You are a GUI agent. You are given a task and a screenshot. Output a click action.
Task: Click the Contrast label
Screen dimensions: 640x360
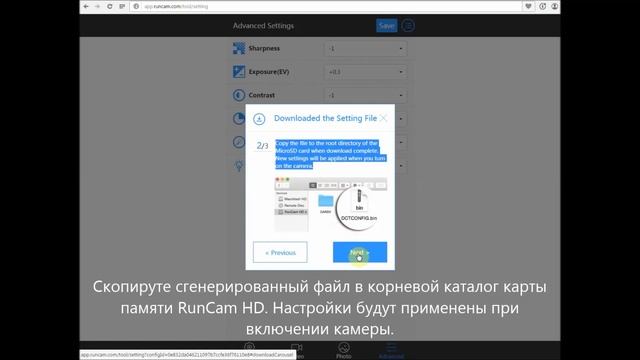(262, 95)
